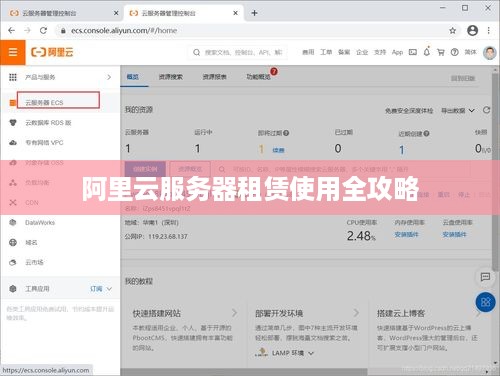500x376 pixels.
Task: Open DataWorks in the sidebar
Action: [x=40, y=222]
